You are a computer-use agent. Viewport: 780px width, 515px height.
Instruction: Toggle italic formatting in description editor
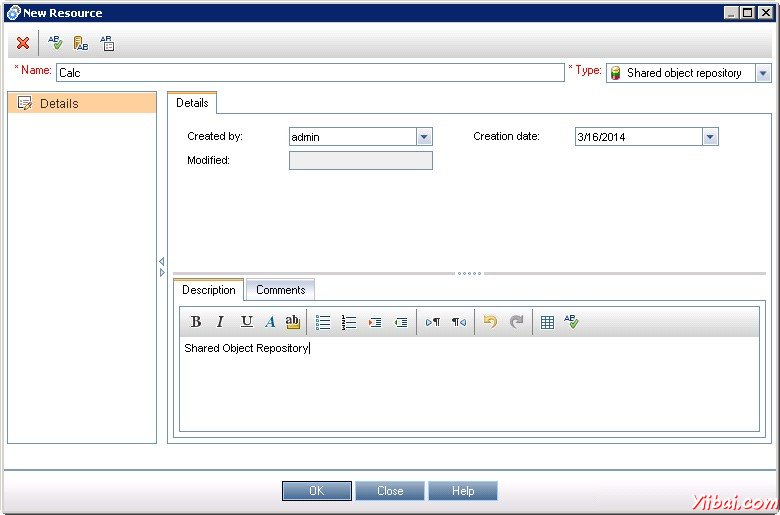221,322
